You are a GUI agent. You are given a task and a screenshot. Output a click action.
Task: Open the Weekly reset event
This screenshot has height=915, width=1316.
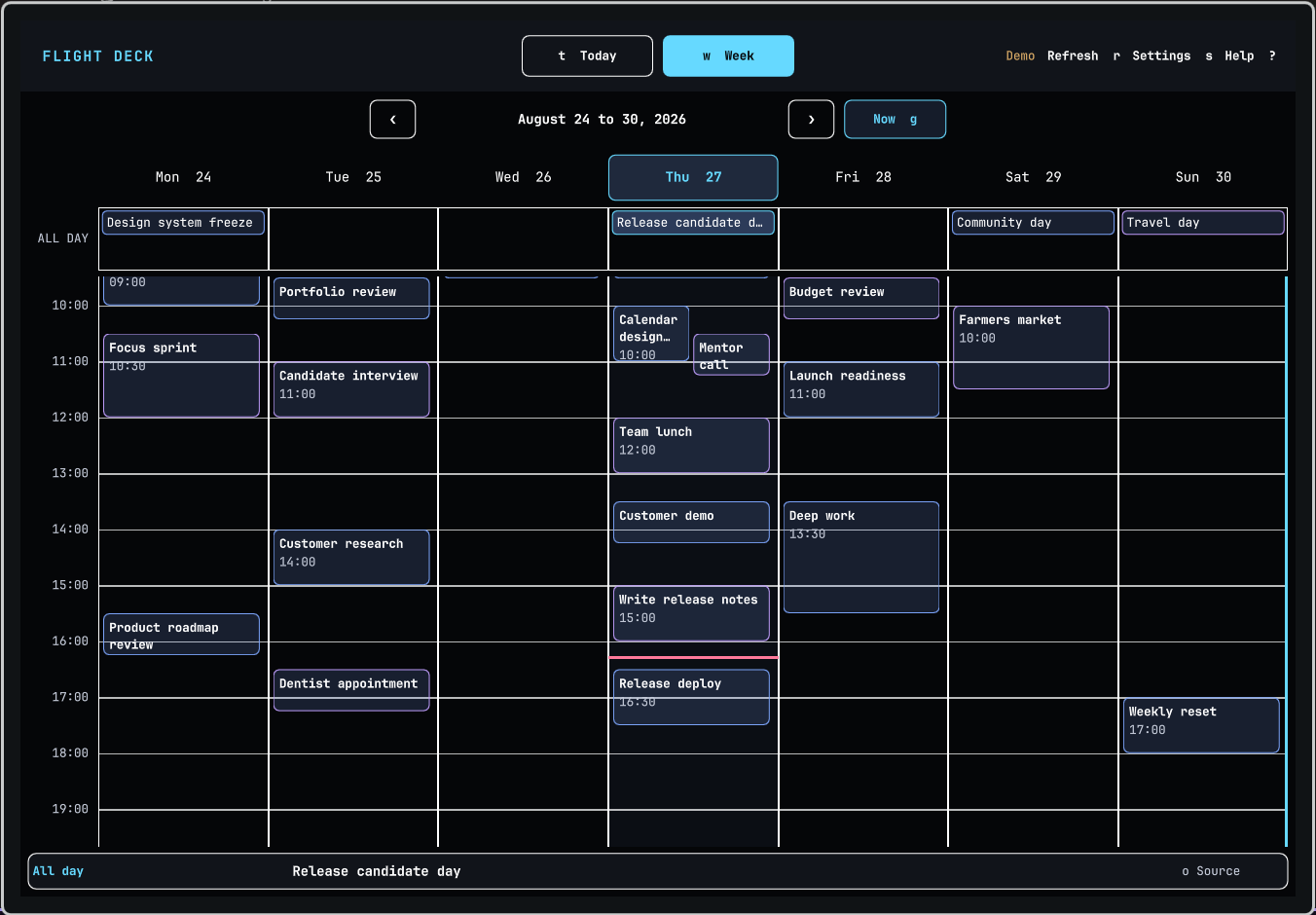(x=1201, y=725)
